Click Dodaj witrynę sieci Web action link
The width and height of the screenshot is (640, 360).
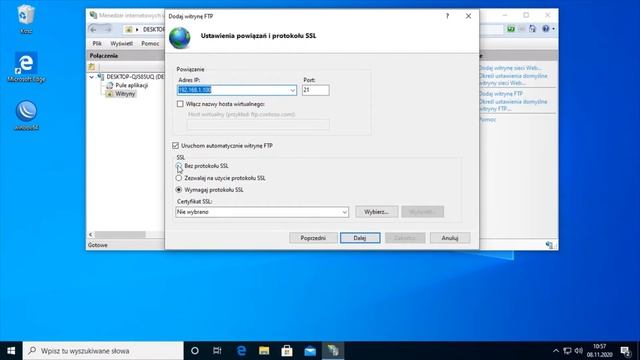pos(511,68)
